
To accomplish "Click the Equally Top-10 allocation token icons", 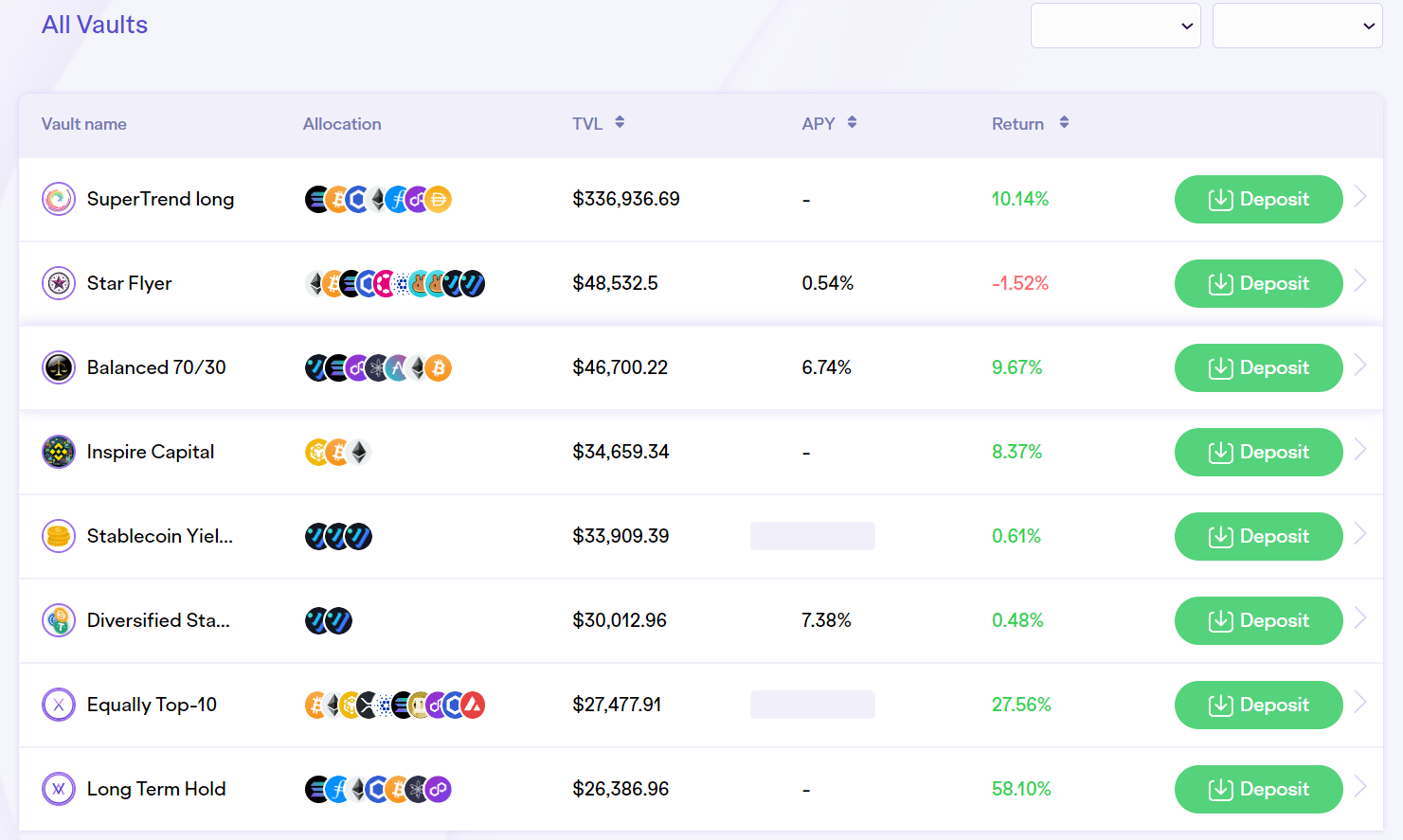I will [x=394, y=705].
